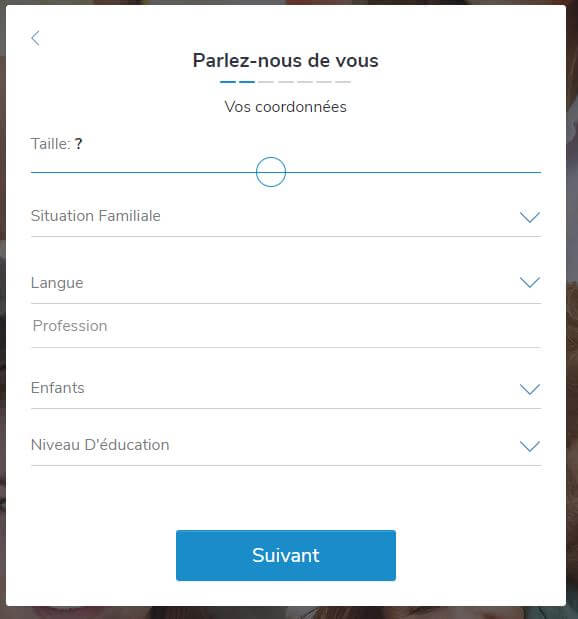Click the Suivant button
The image size is (578, 619).
(286, 555)
